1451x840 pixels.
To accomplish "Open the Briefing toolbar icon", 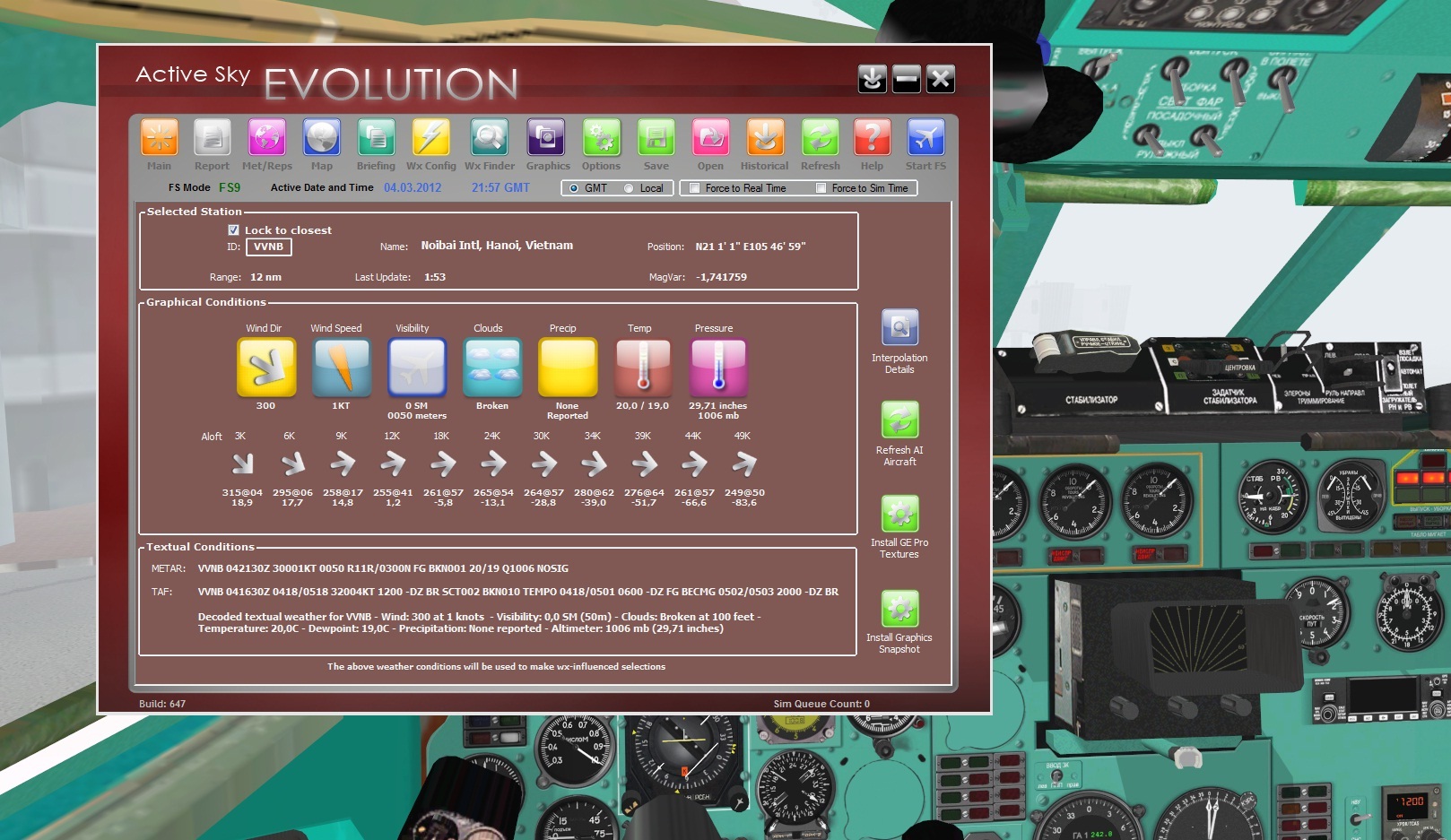I will coord(377,138).
